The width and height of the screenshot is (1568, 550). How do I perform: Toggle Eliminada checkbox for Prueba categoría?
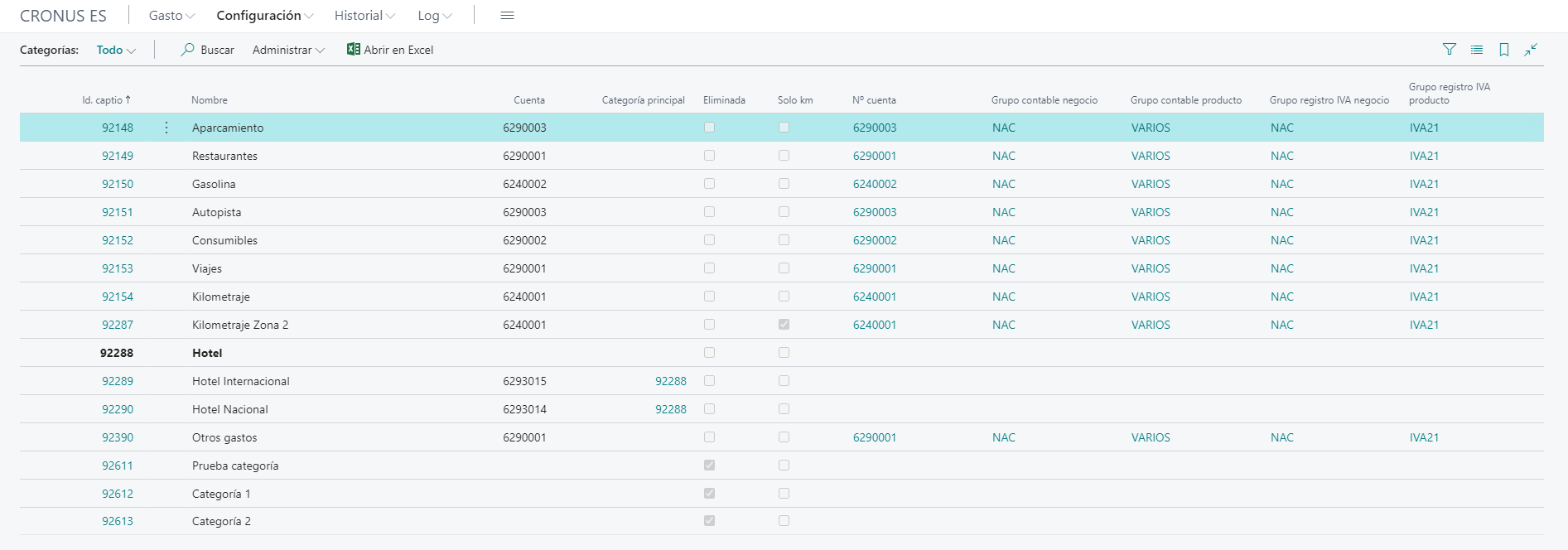coord(709,466)
